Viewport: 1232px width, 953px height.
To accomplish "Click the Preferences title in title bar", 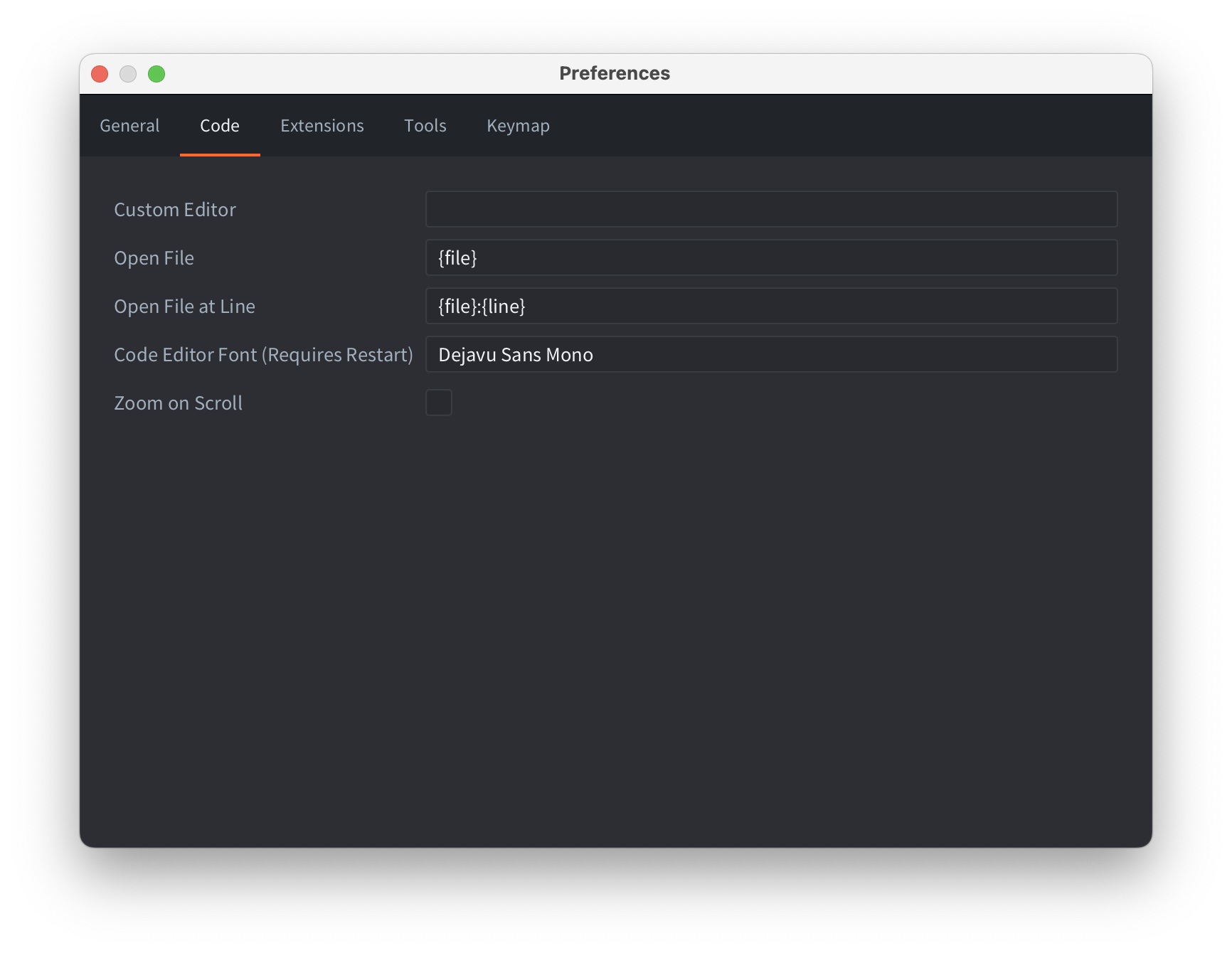I will (615, 73).
